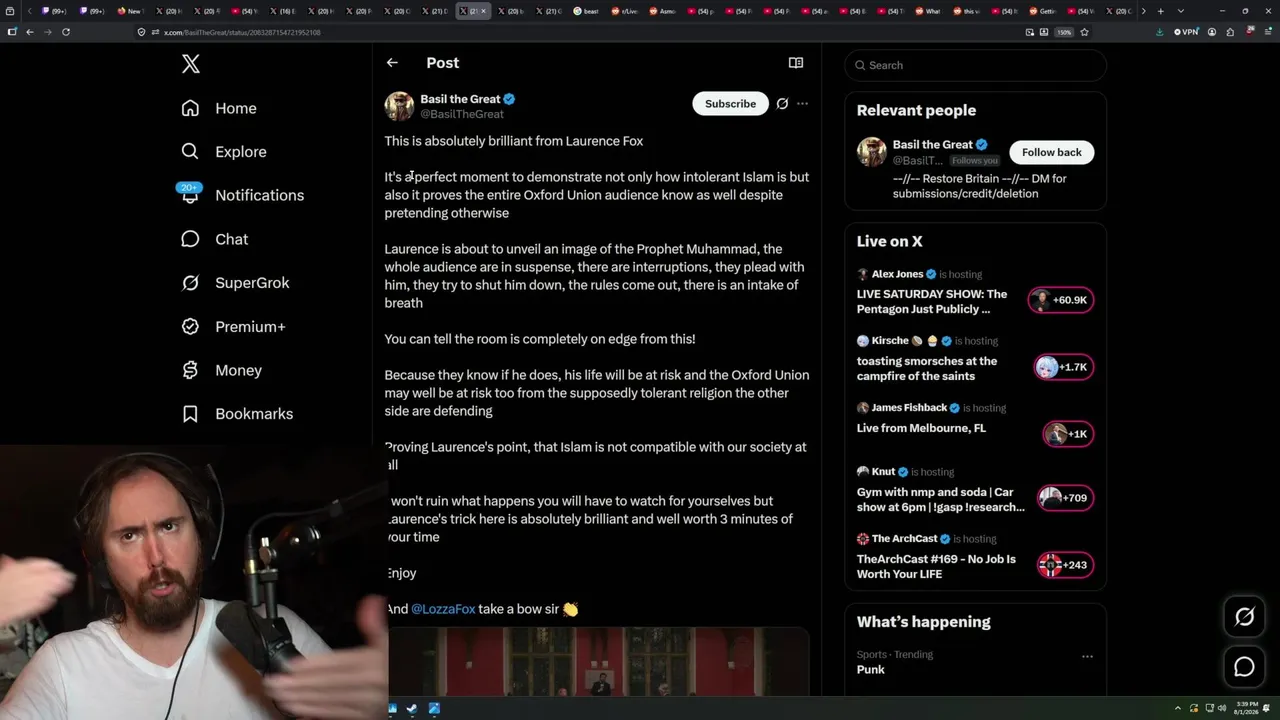This screenshot has width=1280, height=720.
Task: Open Basil the Great's post avatar
Action: coord(399,106)
